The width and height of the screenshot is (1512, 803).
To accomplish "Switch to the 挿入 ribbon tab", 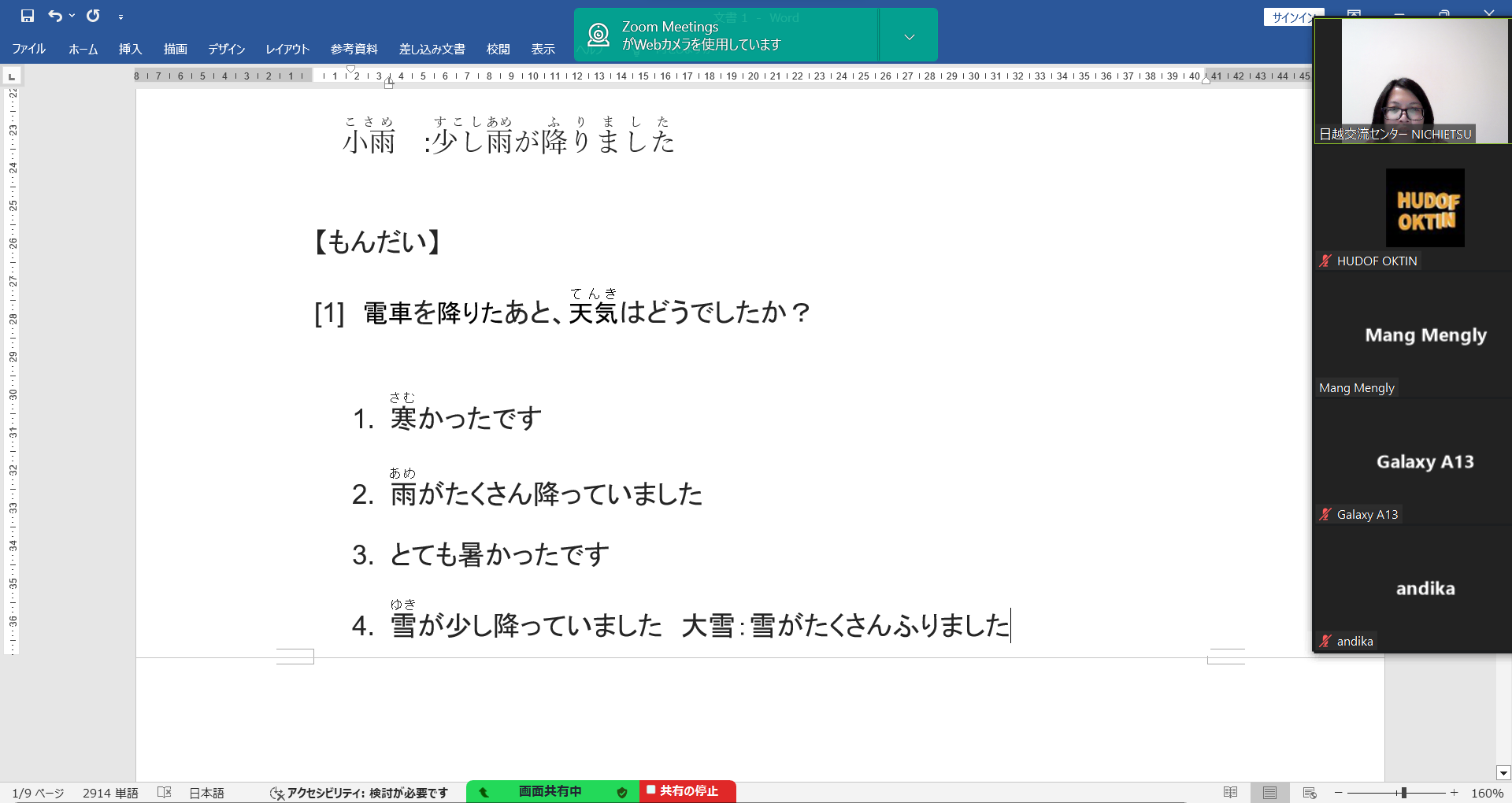I will coord(130,49).
